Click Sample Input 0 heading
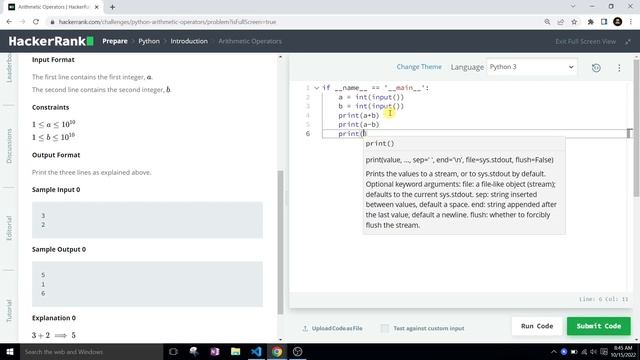The height and width of the screenshot is (360, 640). tap(56, 190)
